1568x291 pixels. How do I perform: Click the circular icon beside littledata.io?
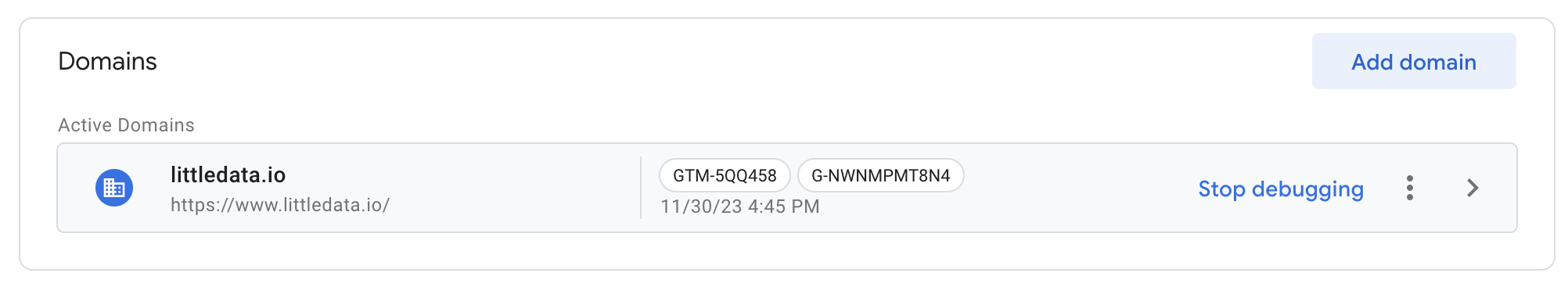114,188
